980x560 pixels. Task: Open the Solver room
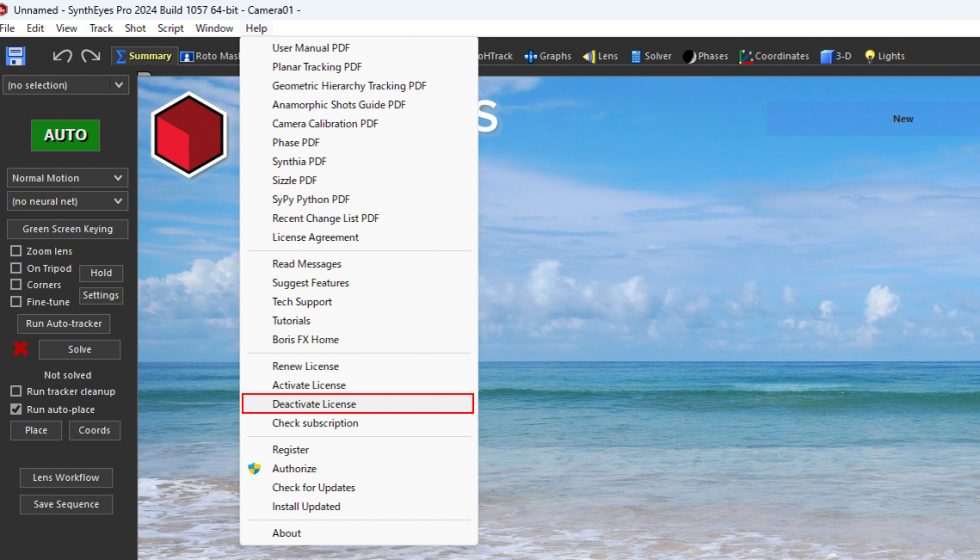(651, 56)
